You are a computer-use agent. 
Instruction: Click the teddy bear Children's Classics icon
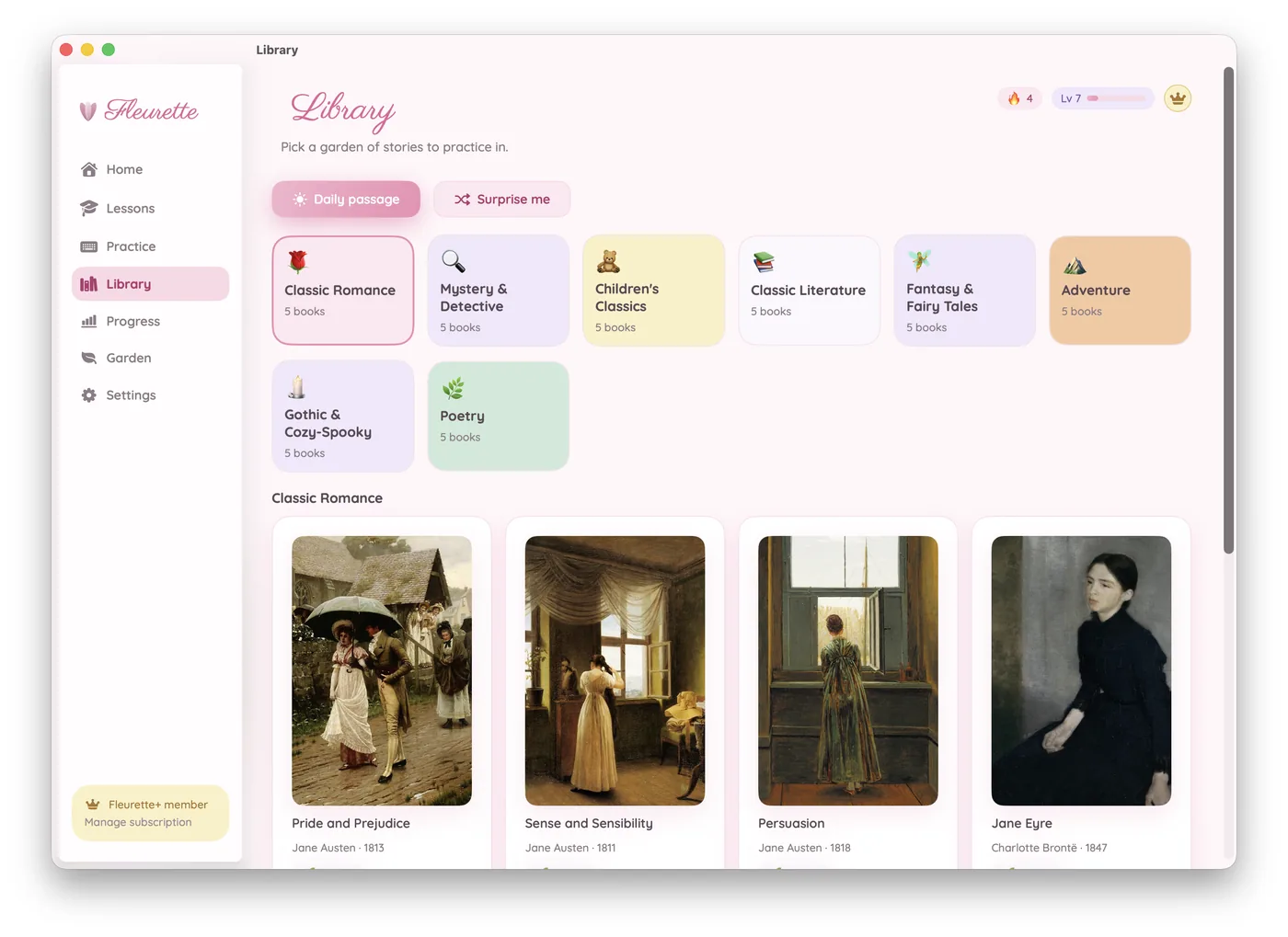coord(608,261)
